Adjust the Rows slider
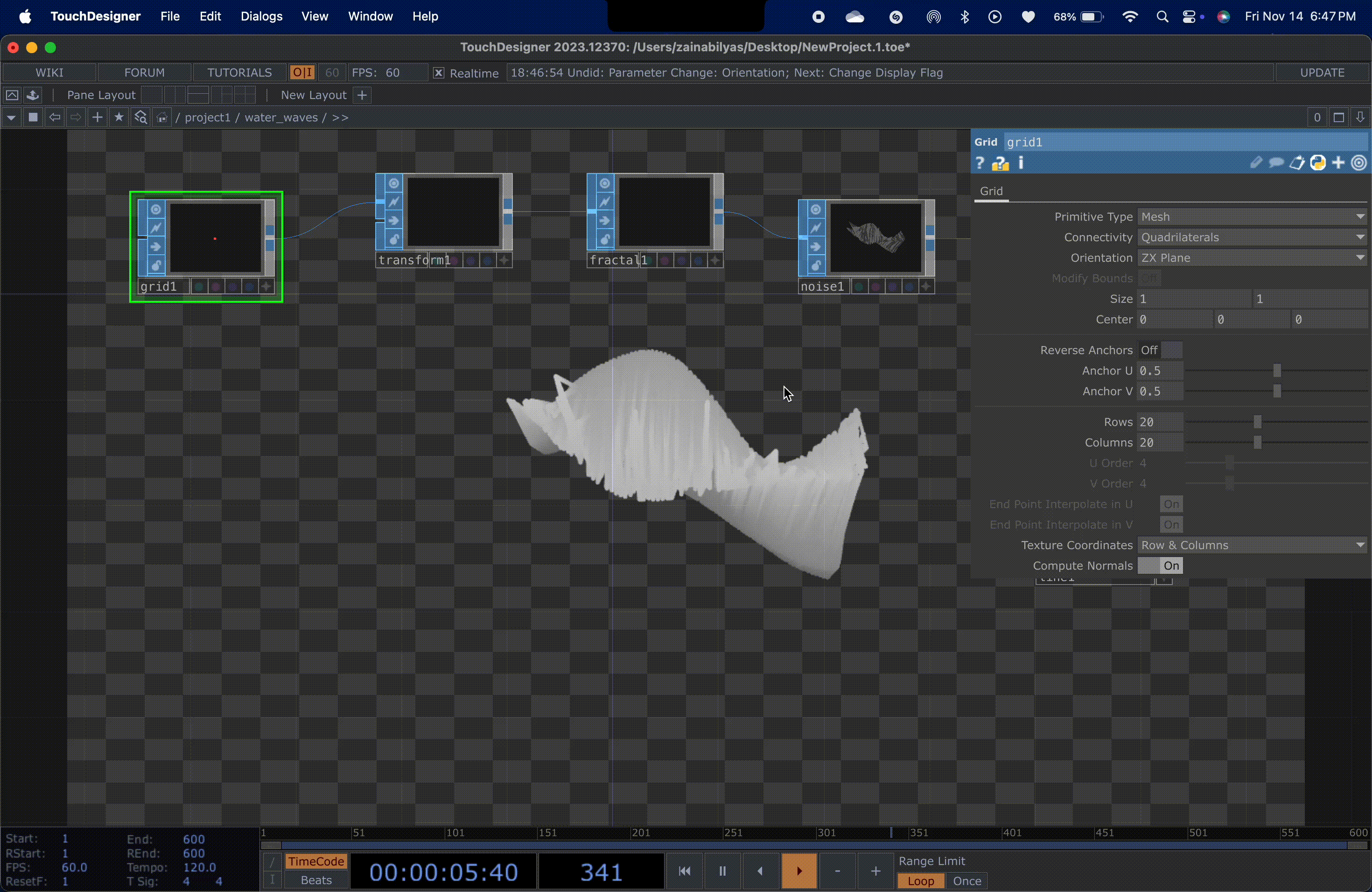 (1257, 421)
